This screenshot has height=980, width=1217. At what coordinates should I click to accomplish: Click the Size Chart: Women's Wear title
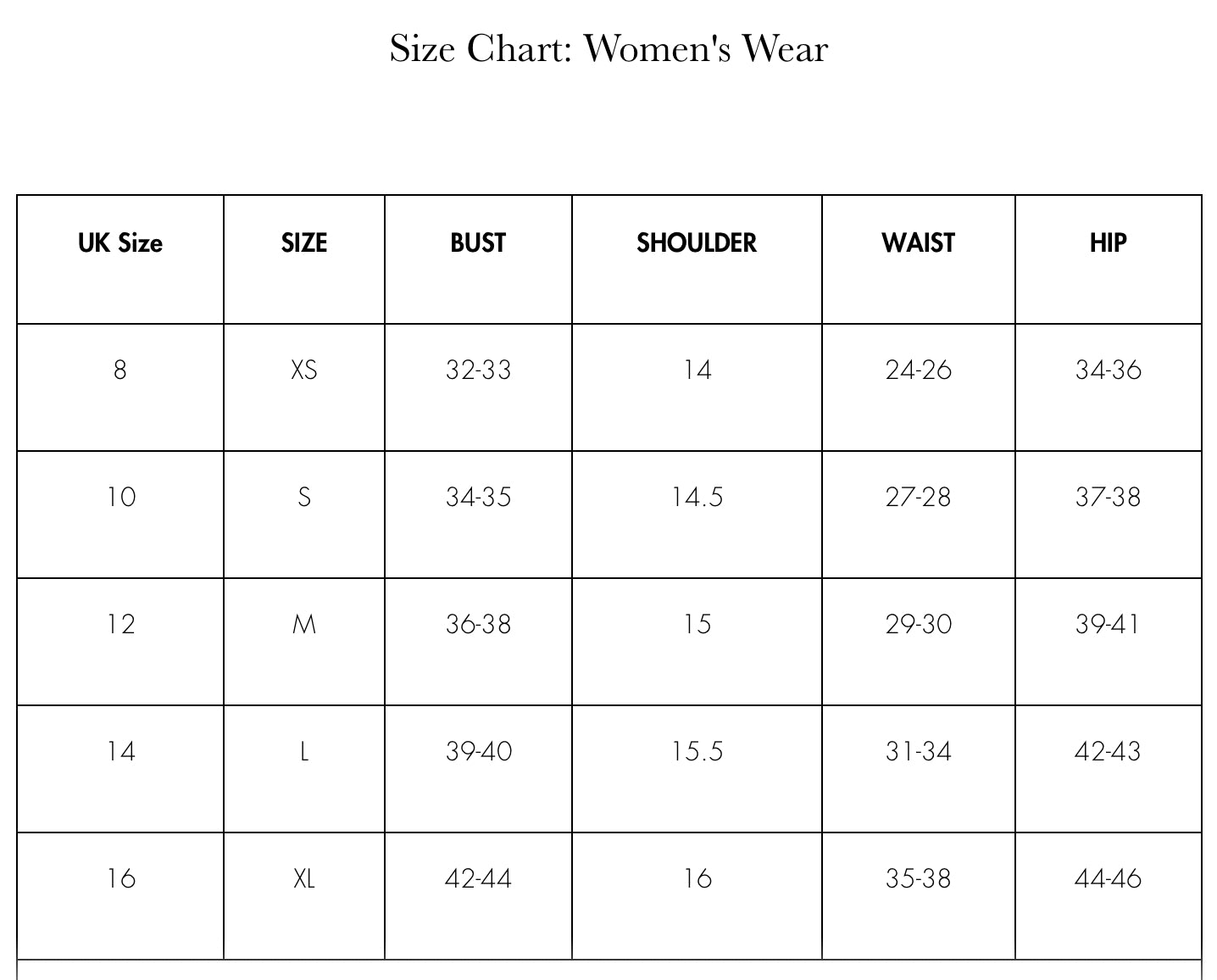608,48
